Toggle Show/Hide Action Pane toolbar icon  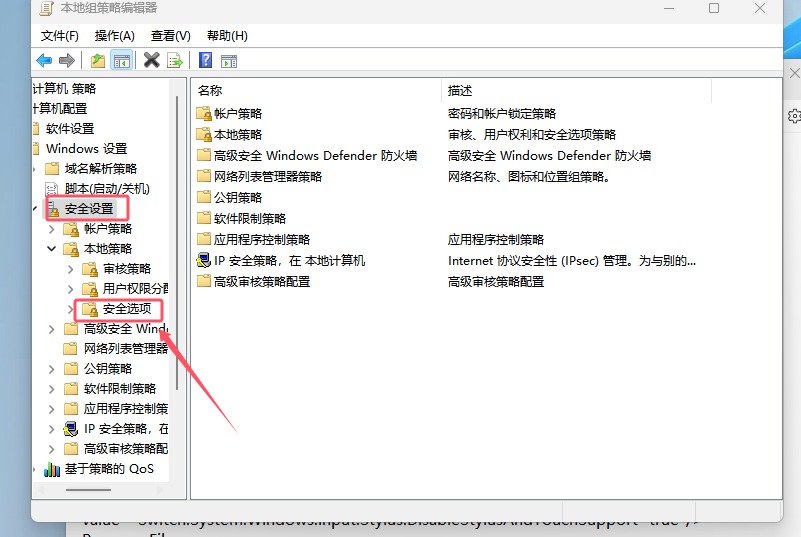tap(228, 60)
